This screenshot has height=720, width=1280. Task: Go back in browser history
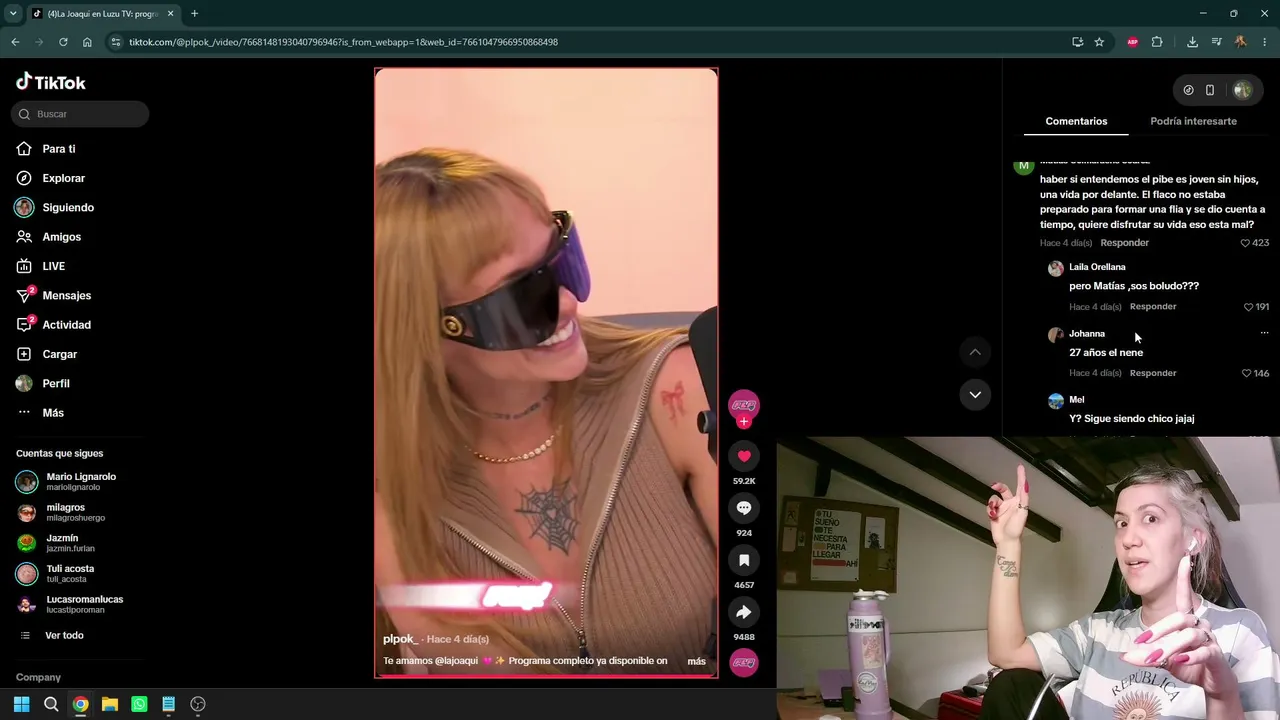point(15,42)
